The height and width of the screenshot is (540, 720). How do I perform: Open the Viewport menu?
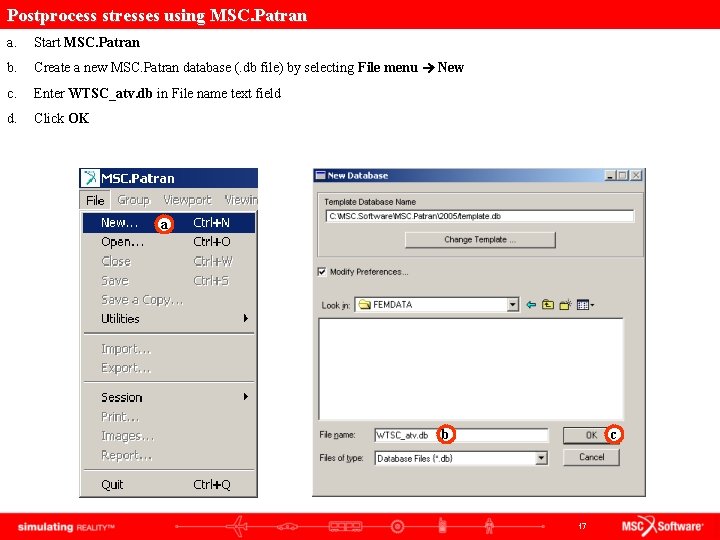(187, 200)
